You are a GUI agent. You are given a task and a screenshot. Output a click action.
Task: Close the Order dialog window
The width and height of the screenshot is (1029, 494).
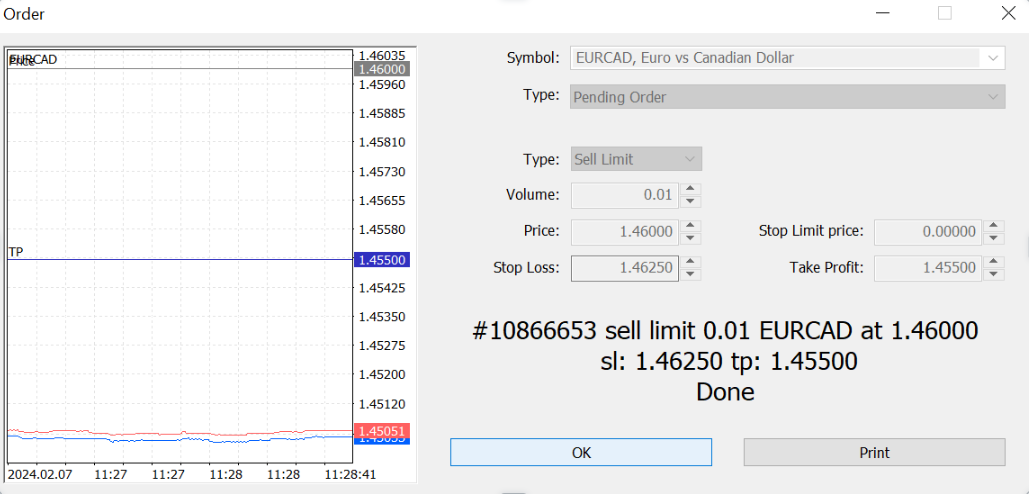[1007, 14]
